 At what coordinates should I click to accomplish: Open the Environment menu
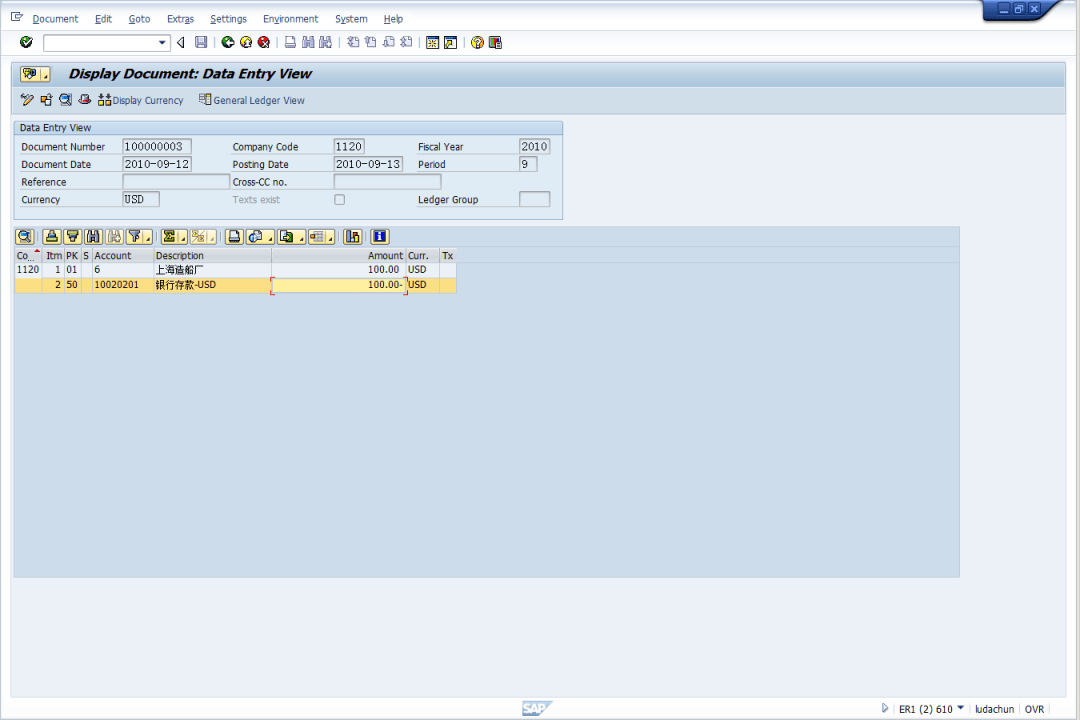click(290, 19)
